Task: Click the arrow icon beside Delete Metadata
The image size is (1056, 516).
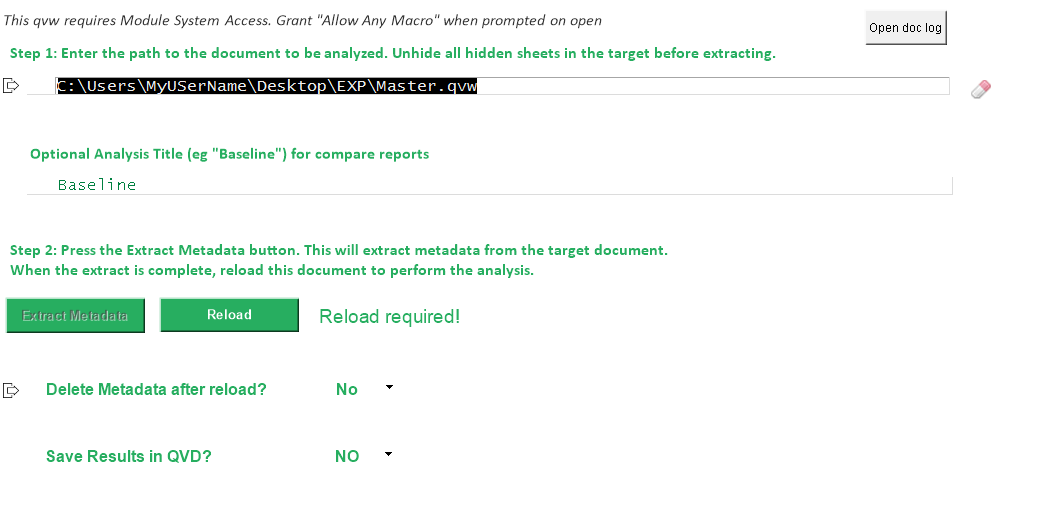Action: [12, 390]
